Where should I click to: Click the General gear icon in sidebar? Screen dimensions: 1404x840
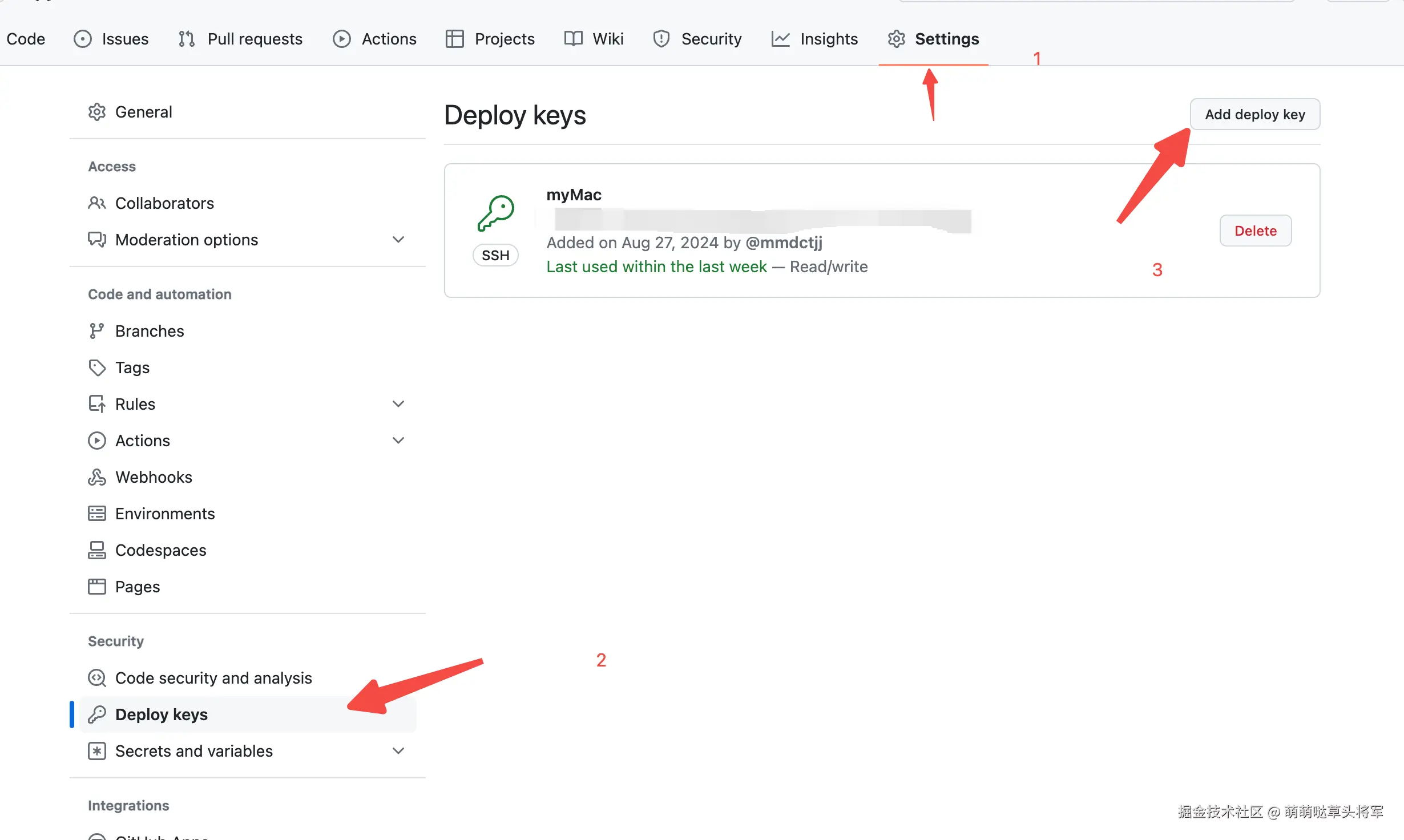click(x=96, y=112)
